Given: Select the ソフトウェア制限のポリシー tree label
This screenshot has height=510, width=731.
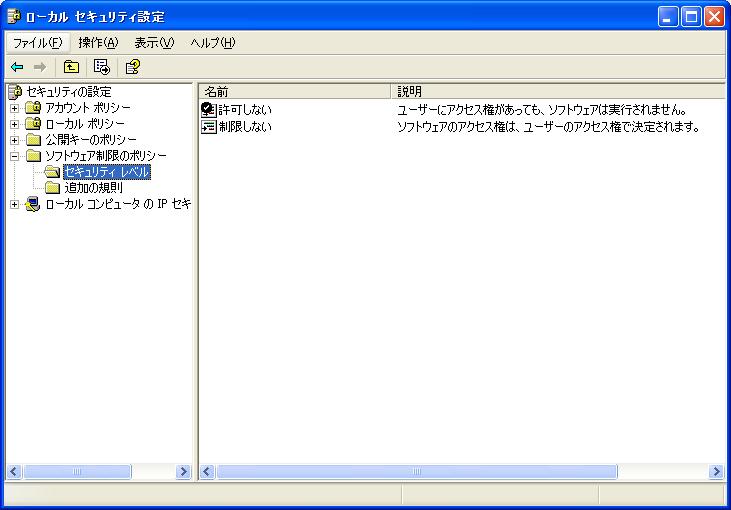Looking at the screenshot, I should pyautogui.click(x=106, y=156).
